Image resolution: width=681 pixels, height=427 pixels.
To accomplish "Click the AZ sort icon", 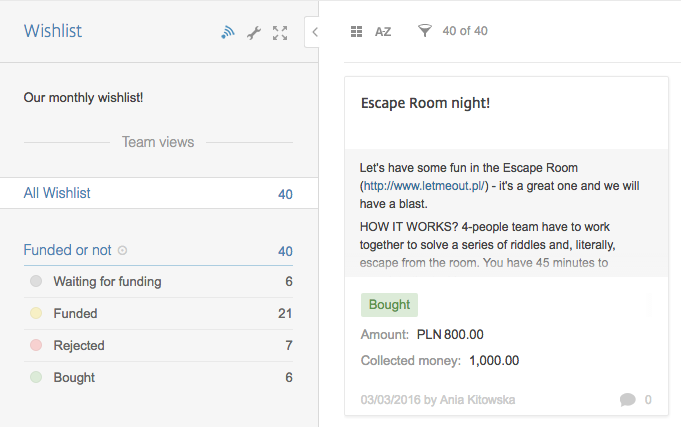I will click(x=383, y=32).
